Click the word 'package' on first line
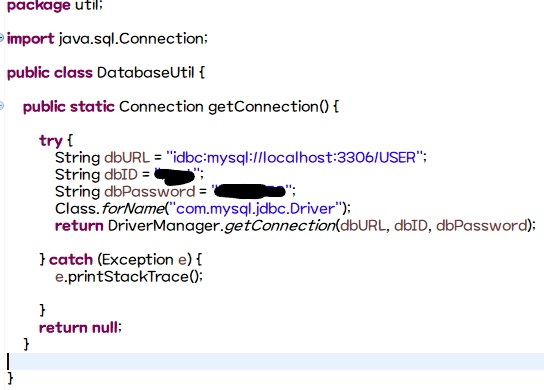Screen dimensions: 544x390 pos(39,6)
